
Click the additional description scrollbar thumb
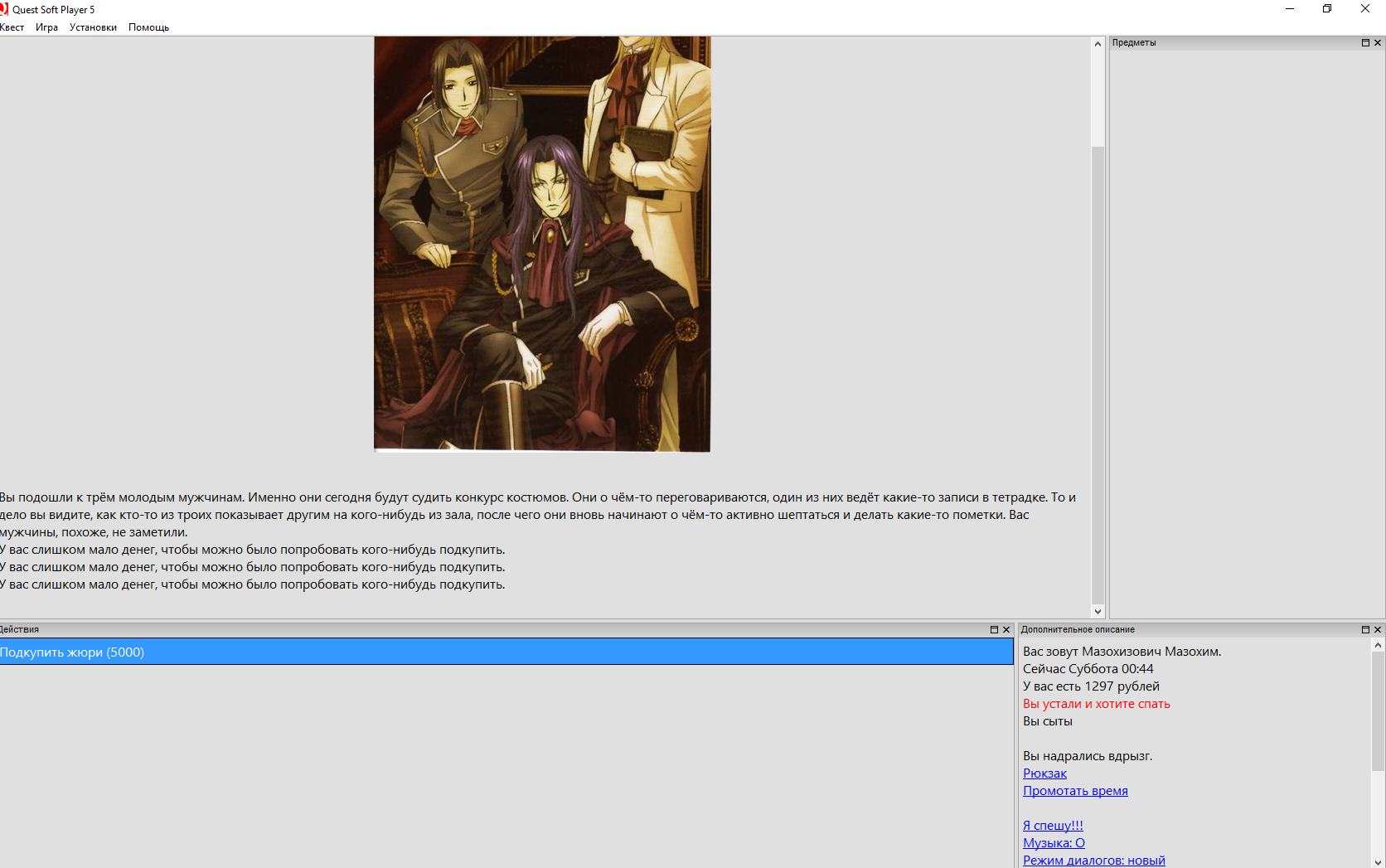pos(1378,711)
